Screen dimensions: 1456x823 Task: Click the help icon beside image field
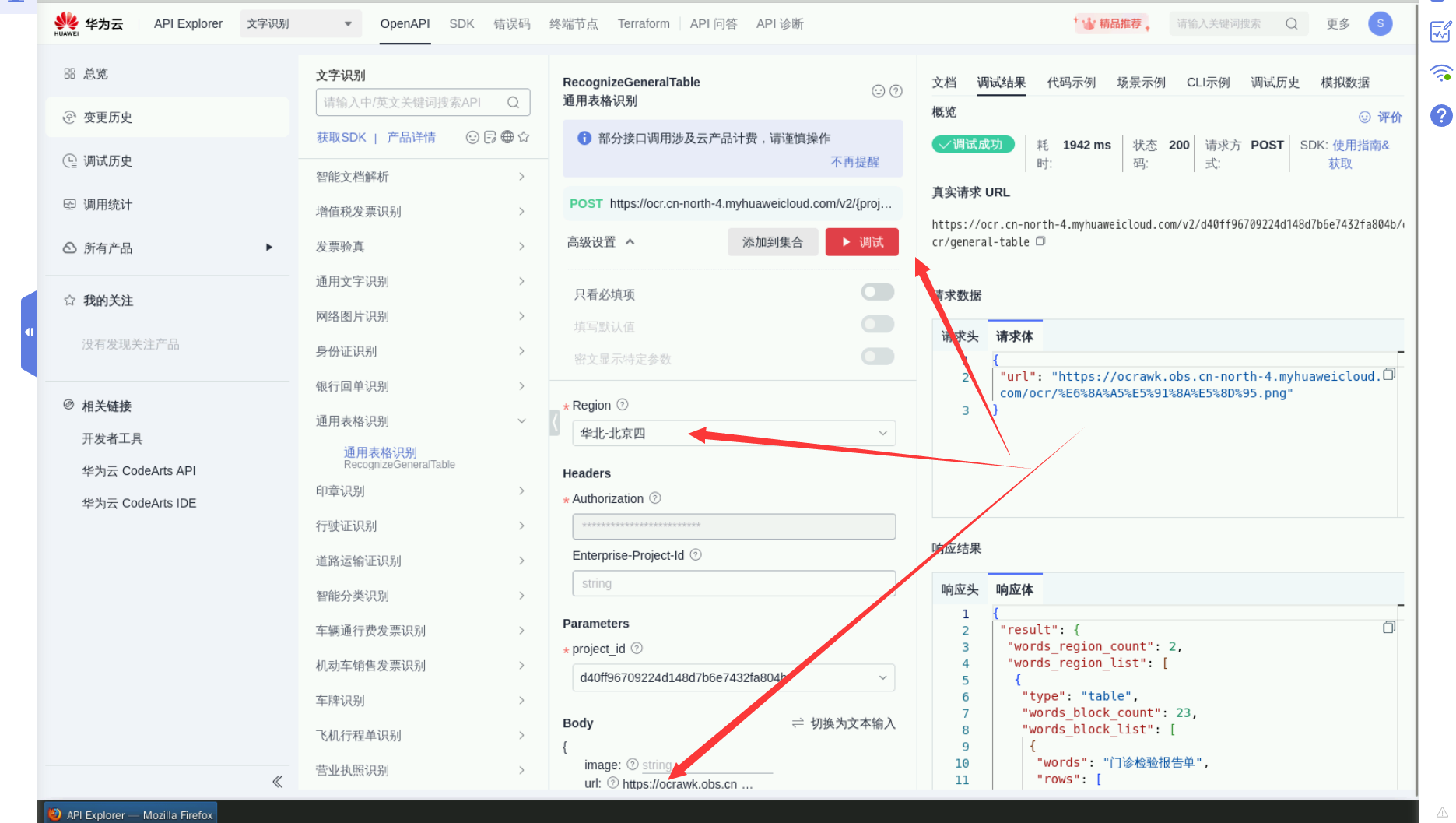(x=633, y=765)
